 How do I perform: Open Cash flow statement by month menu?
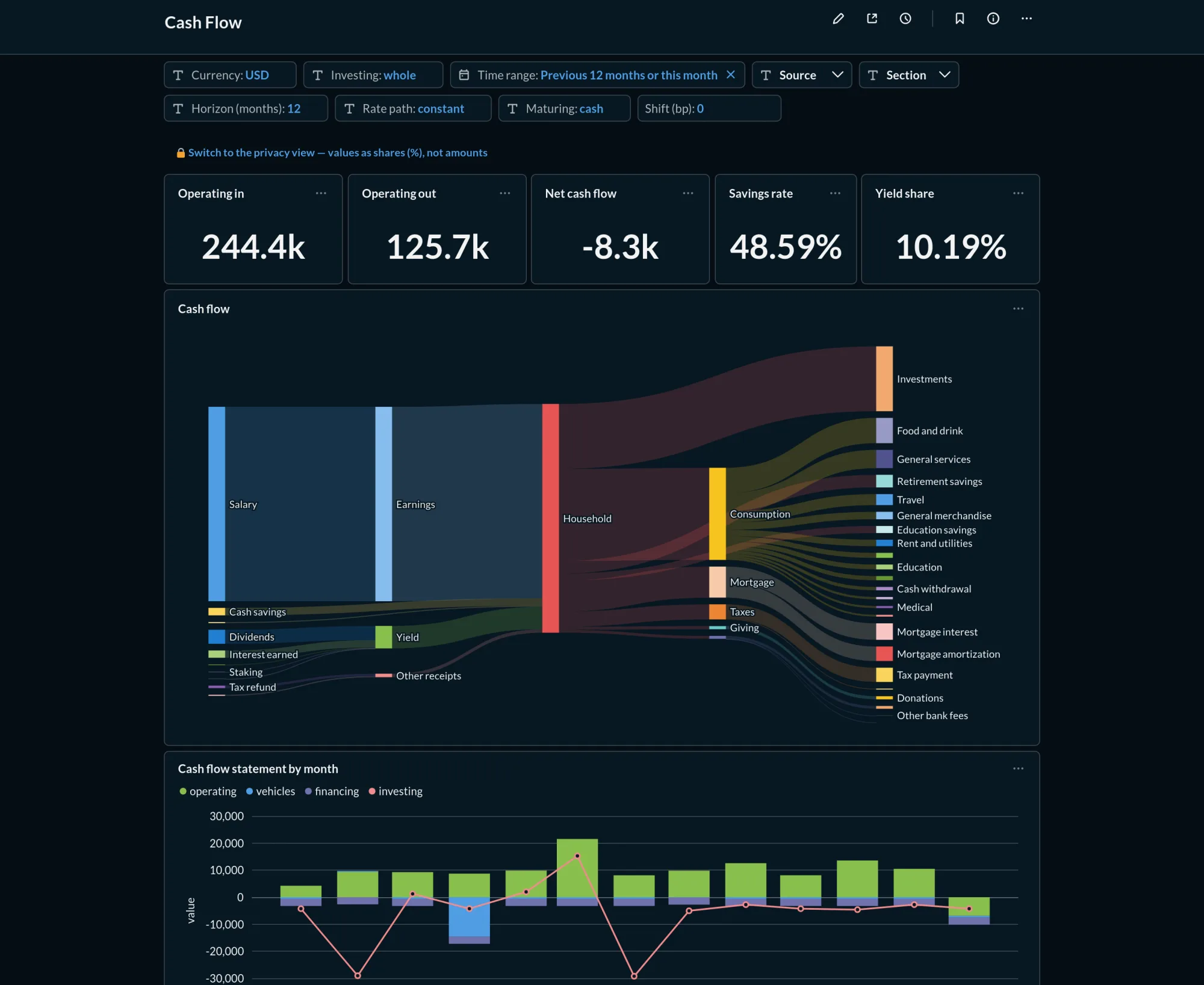(x=1018, y=768)
